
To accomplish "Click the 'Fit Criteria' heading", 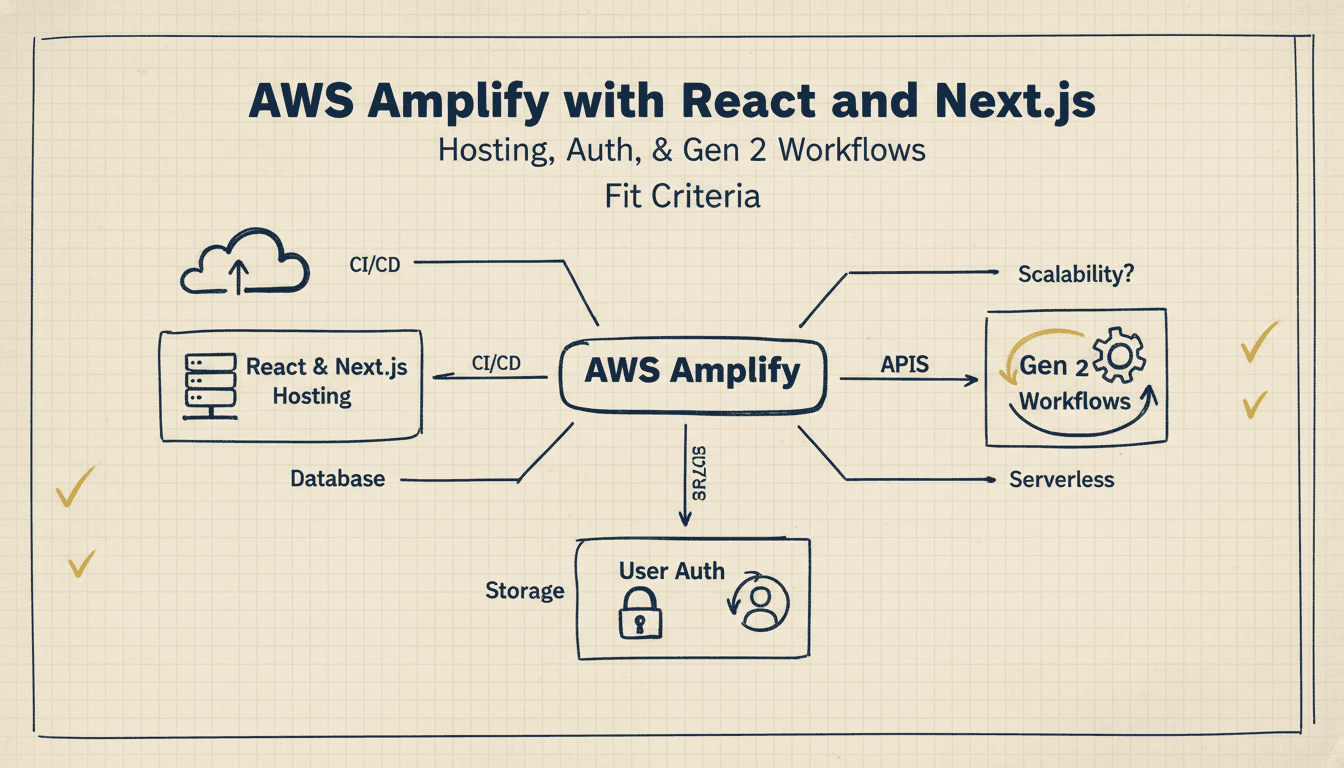I will [x=682, y=195].
